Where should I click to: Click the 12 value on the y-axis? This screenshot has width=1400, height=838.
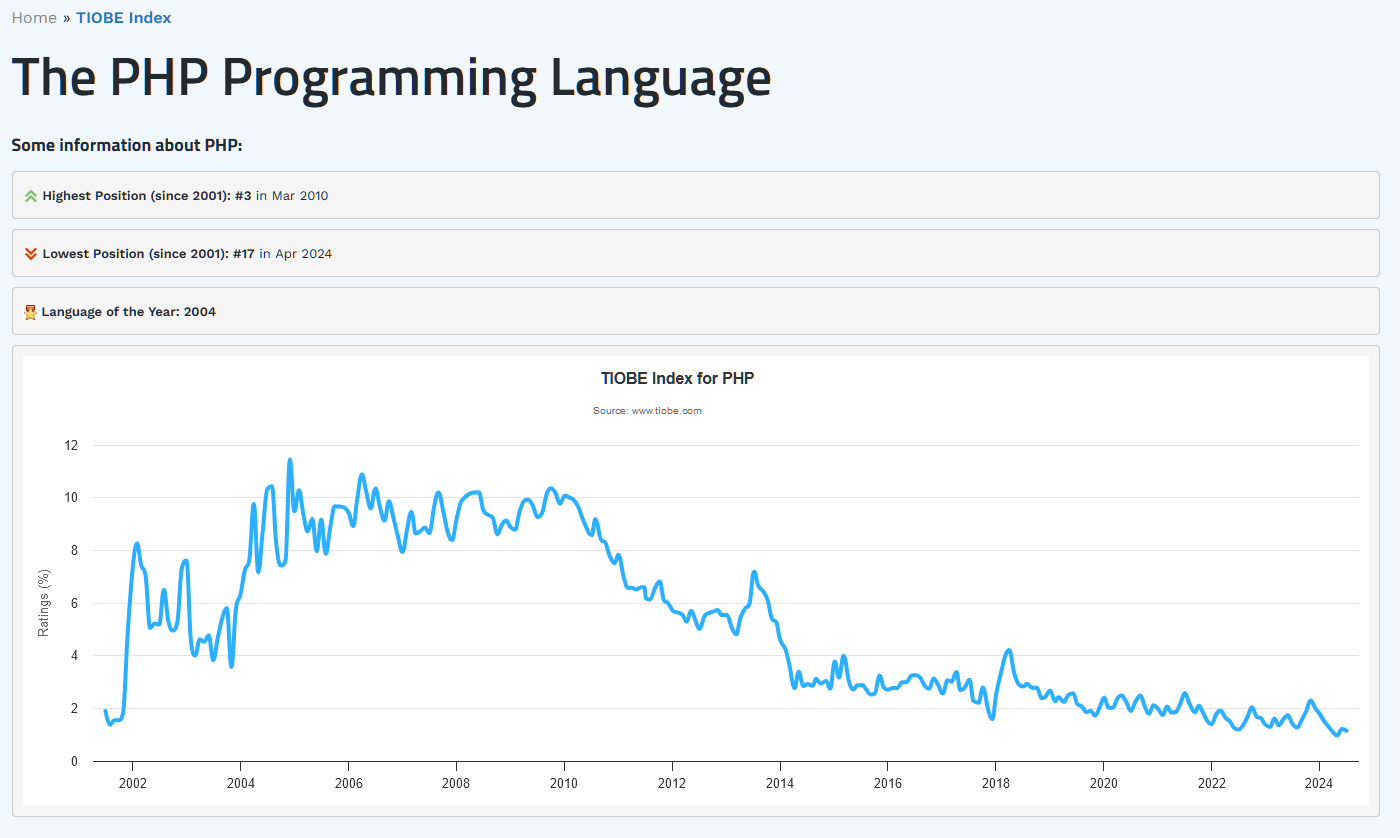point(71,445)
